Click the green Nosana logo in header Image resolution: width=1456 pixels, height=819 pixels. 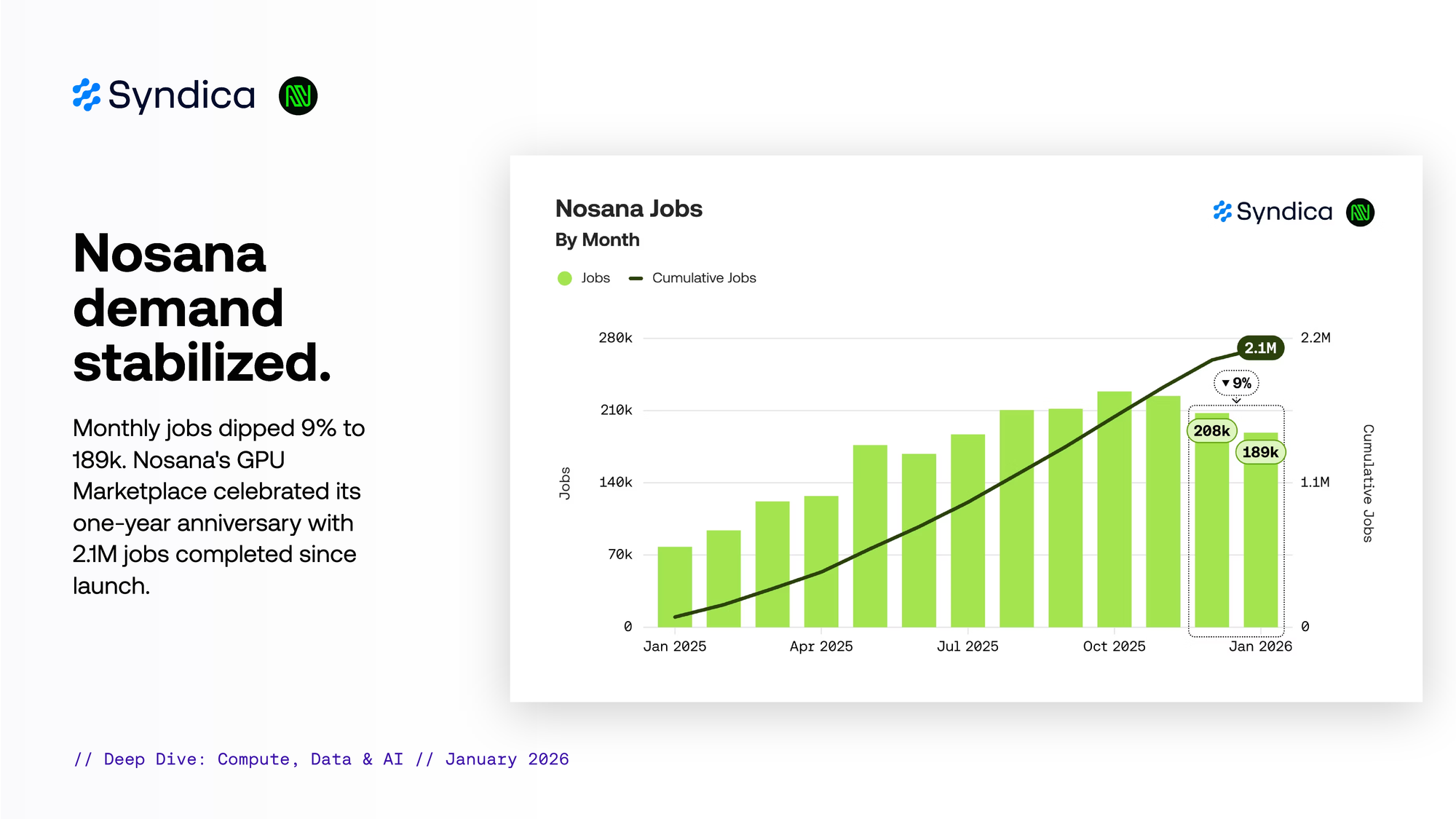click(298, 96)
